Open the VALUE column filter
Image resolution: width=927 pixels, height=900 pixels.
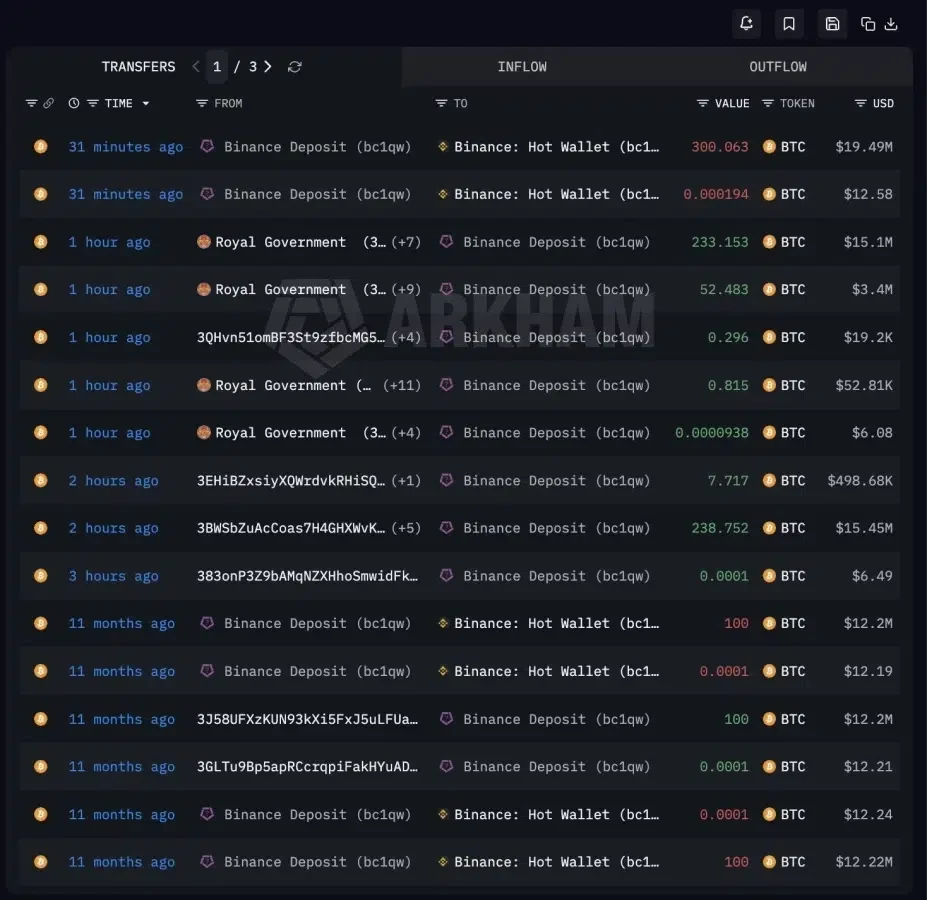pos(702,103)
